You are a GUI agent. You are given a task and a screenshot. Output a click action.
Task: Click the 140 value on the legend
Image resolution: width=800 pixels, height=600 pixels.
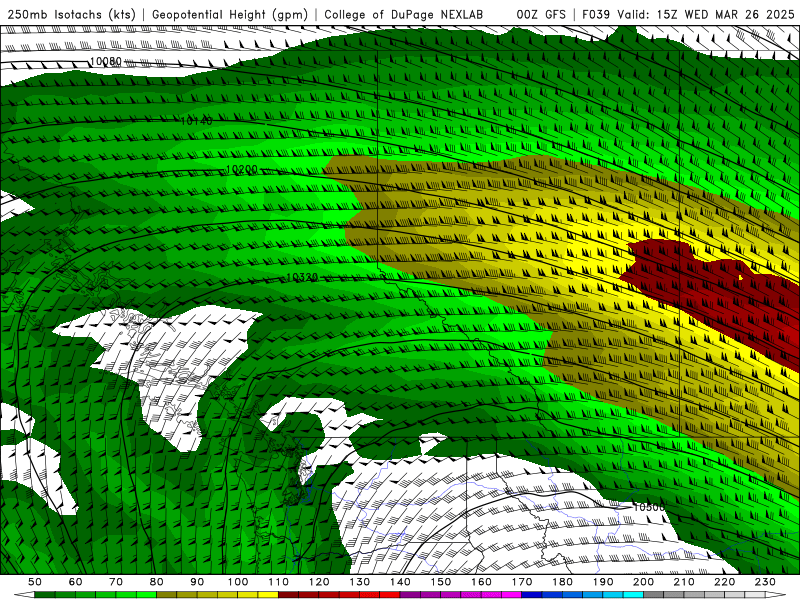coord(400,582)
